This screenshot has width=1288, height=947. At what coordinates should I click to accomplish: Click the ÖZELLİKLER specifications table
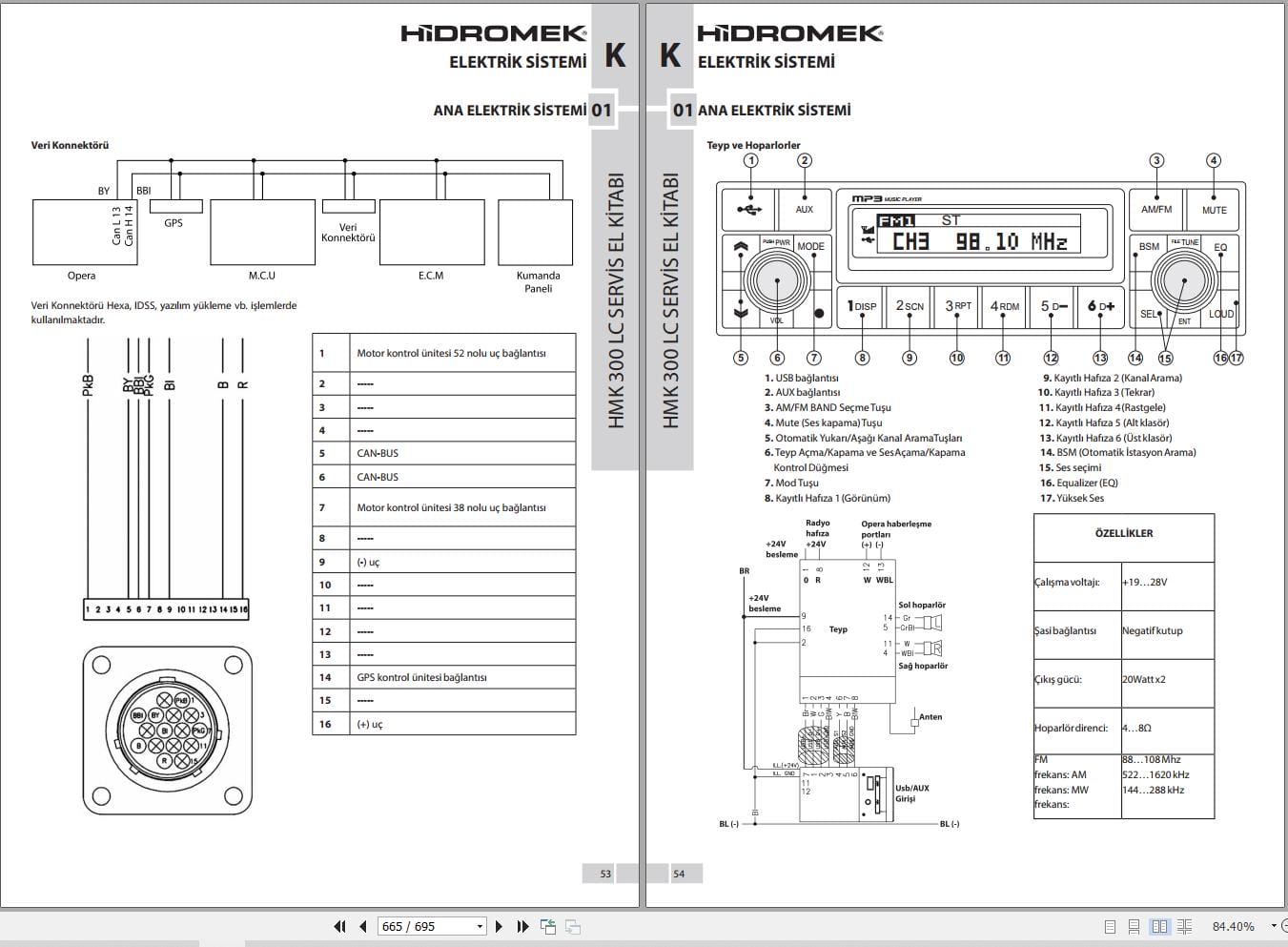[1122, 668]
